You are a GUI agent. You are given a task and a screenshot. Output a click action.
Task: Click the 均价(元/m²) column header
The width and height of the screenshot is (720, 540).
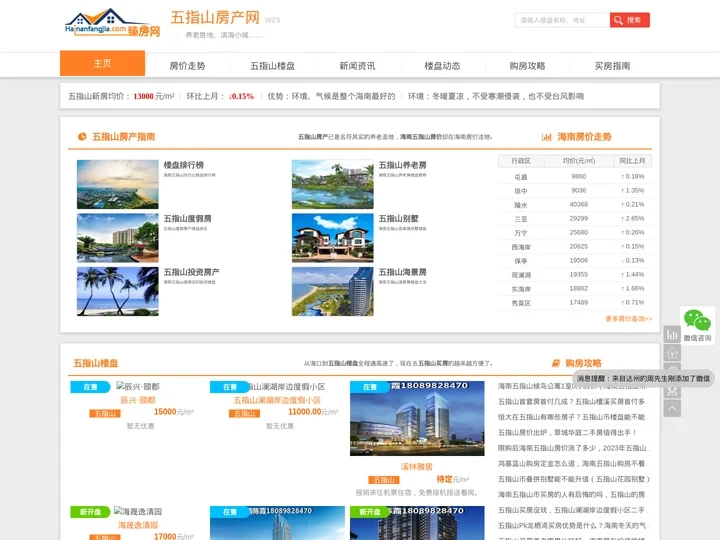(579, 161)
